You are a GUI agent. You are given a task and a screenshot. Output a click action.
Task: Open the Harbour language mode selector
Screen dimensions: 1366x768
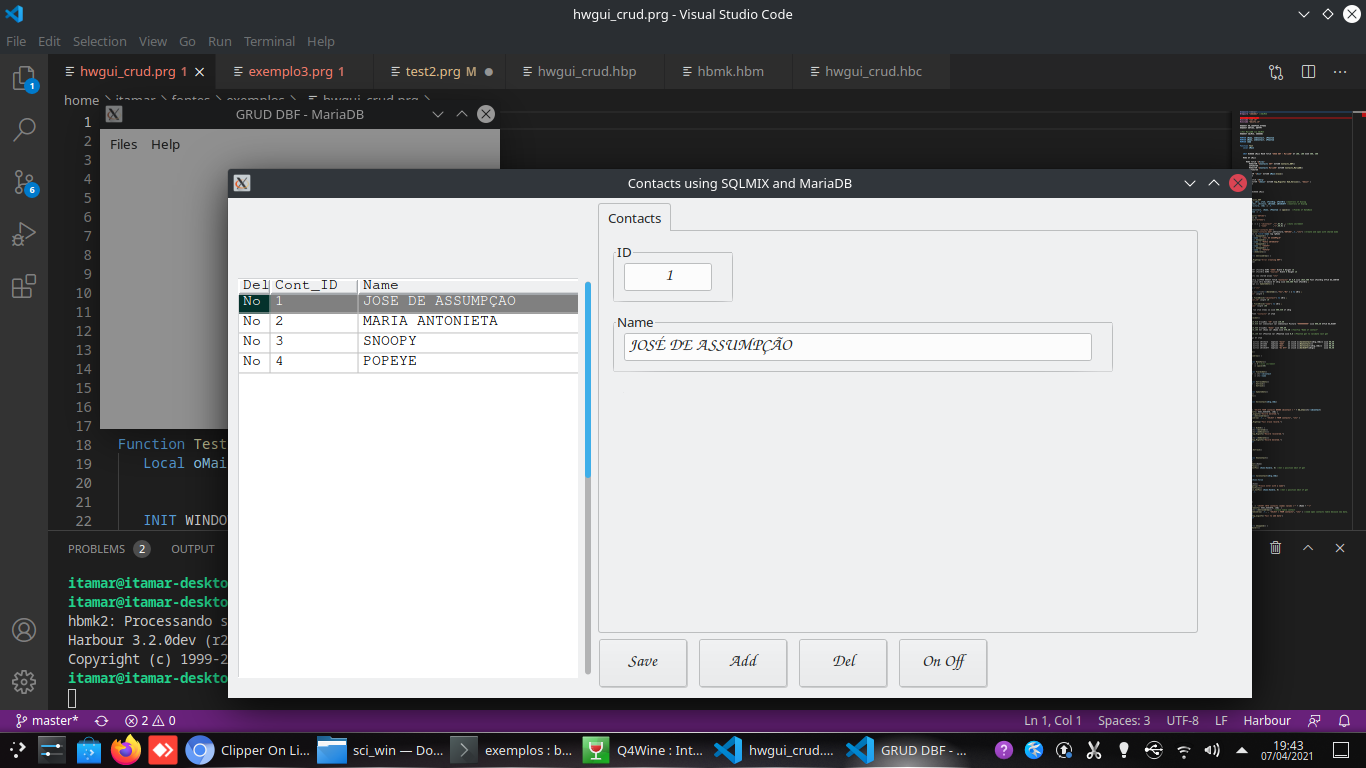[1266, 721]
